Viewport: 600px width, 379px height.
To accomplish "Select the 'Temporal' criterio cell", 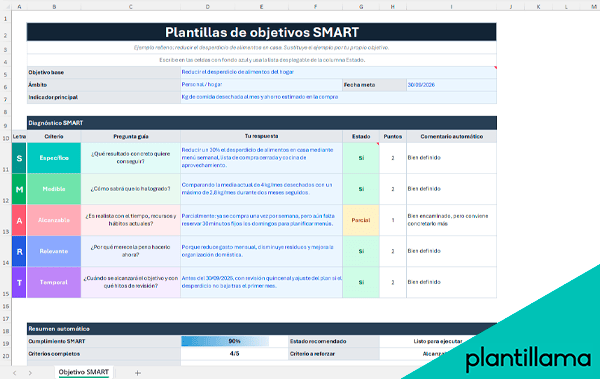I will [54, 282].
